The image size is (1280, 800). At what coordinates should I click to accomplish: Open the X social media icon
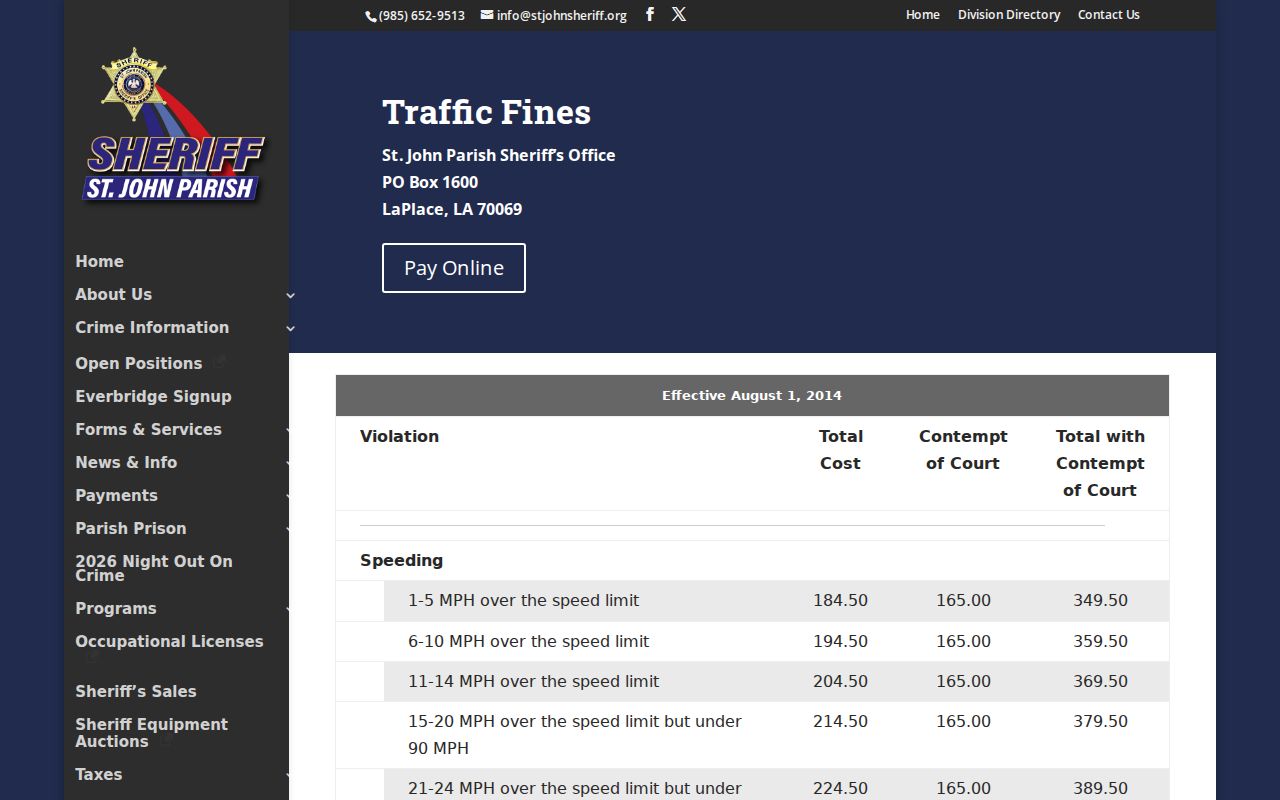click(679, 14)
